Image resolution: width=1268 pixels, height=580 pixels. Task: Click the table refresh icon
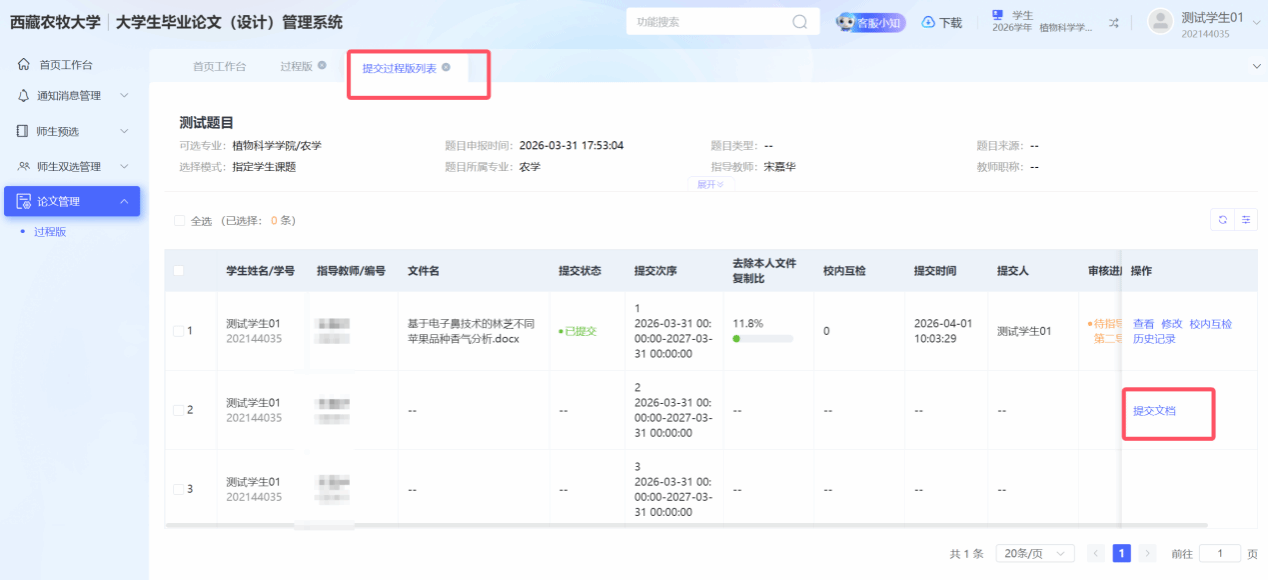click(x=1222, y=220)
